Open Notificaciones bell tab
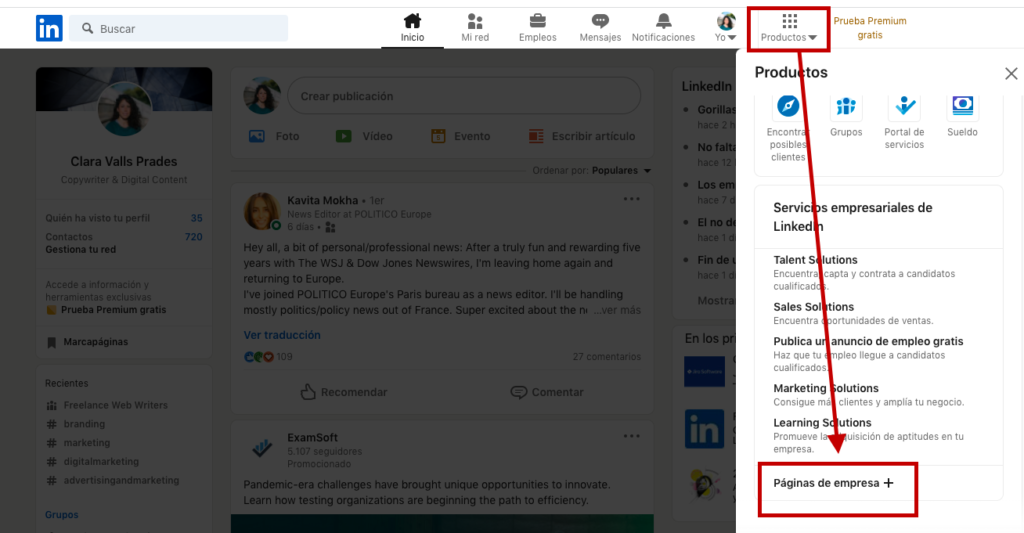 pos(663,28)
